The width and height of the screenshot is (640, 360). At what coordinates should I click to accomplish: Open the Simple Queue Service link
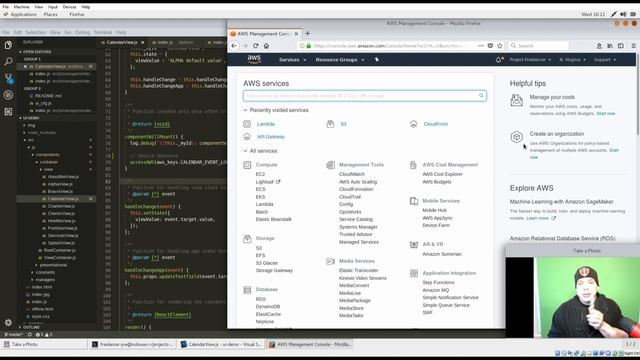point(446,305)
